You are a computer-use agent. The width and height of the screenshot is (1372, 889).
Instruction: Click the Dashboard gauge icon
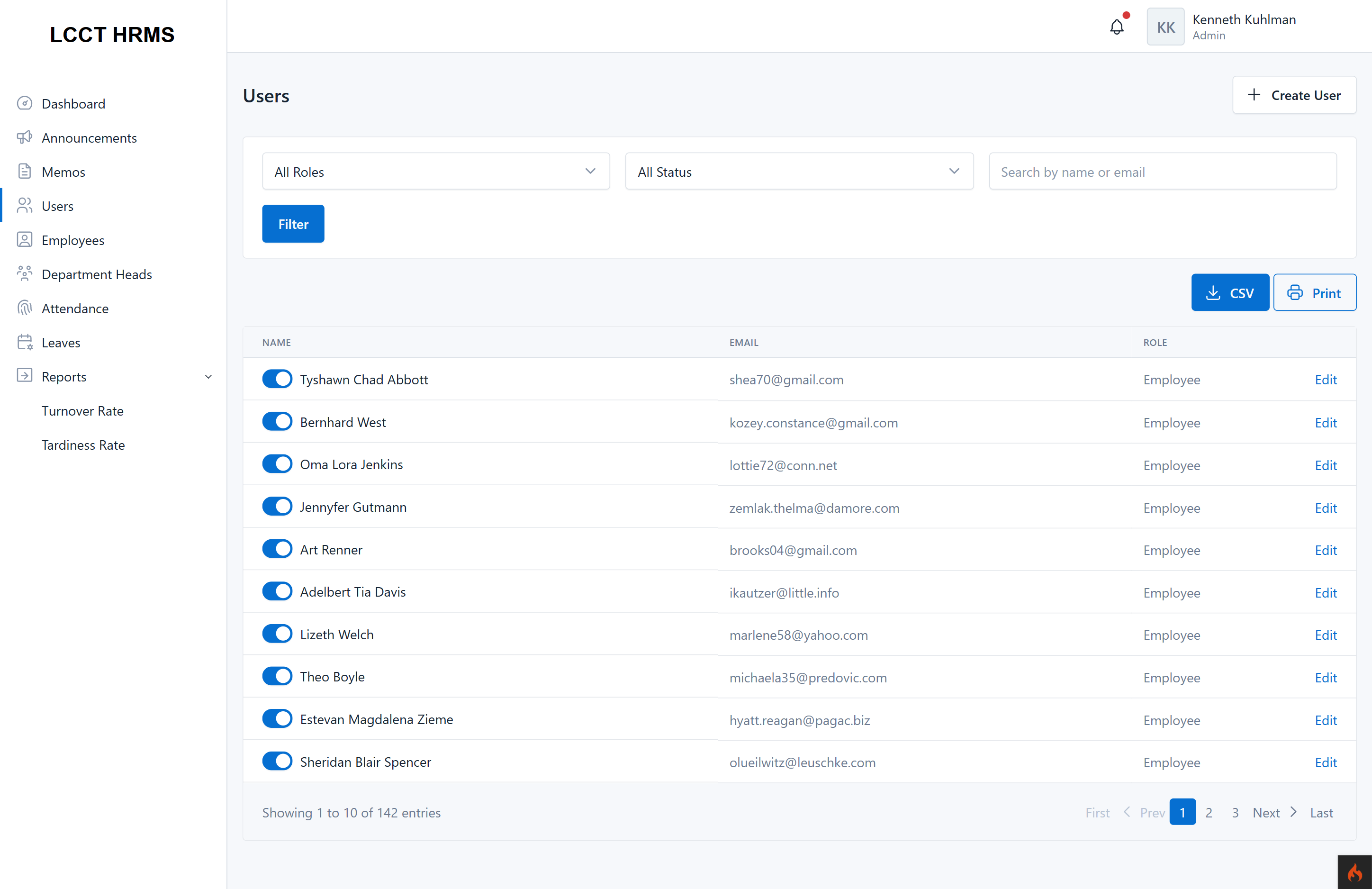pos(24,104)
